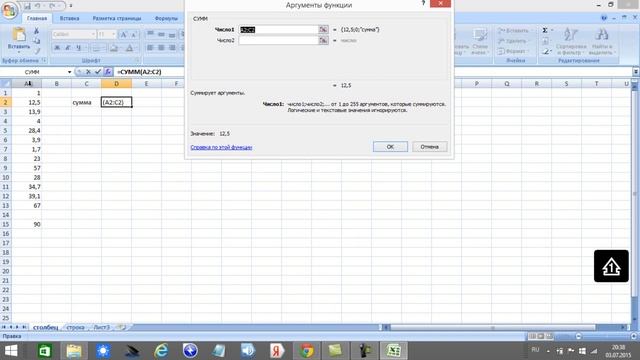Expand the Name Box function dropdown
Image resolution: width=640 pixels, height=360 pixels.
[69, 72]
